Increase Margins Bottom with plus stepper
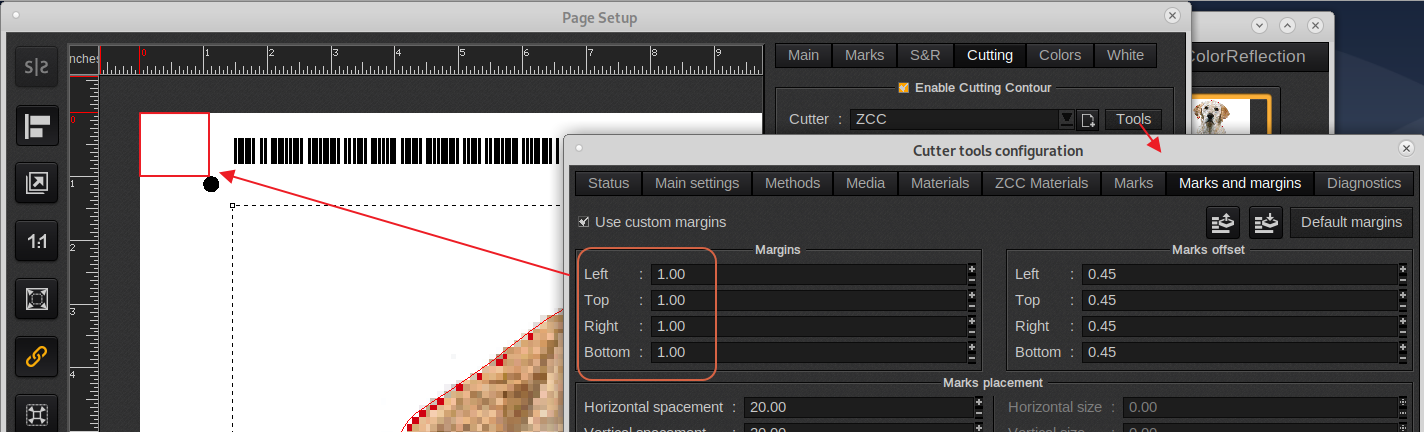This screenshot has height=432, width=1424. click(x=971, y=347)
